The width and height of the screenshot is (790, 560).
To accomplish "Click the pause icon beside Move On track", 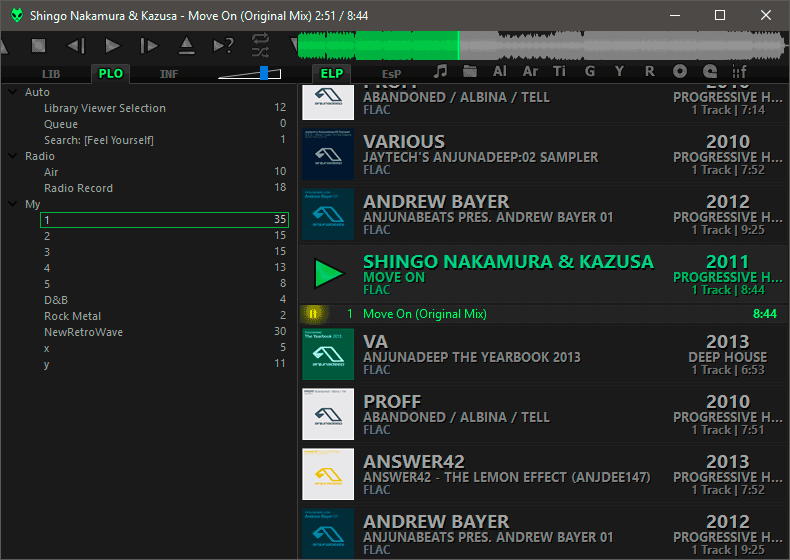I will (x=313, y=314).
